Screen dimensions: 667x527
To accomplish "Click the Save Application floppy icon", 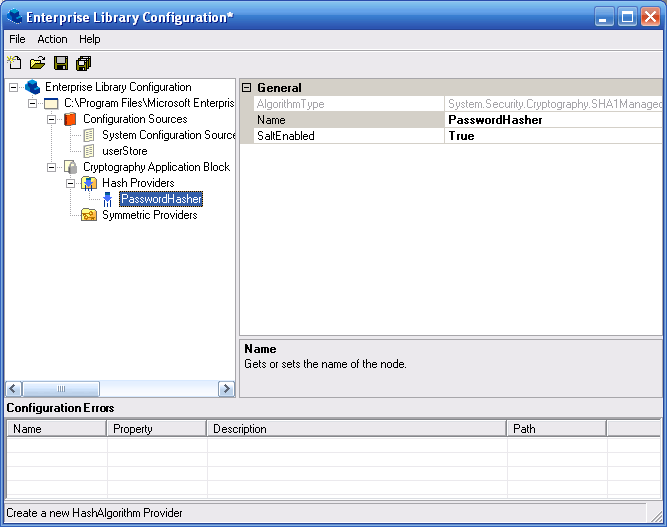I will pos(61,63).
